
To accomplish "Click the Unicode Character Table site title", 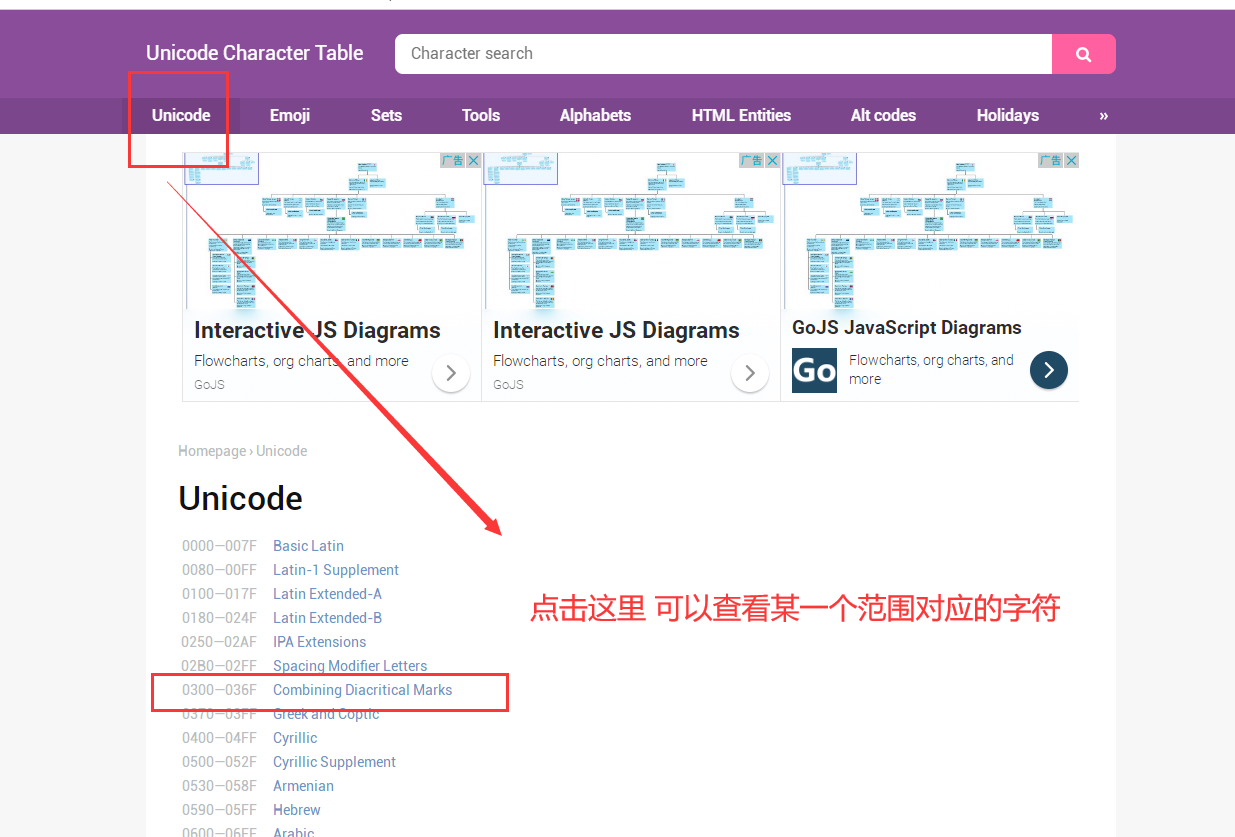I will click(255, 53).
